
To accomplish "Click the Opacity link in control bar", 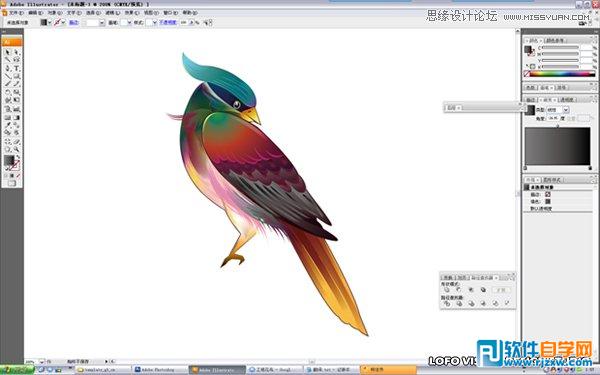I will pyautogui.click(x=168, y=23).
